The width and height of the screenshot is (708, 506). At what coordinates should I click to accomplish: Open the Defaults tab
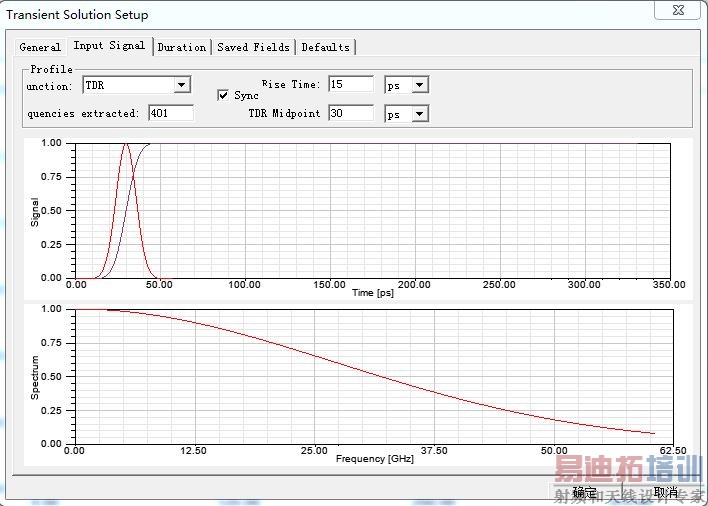point(326,47)
